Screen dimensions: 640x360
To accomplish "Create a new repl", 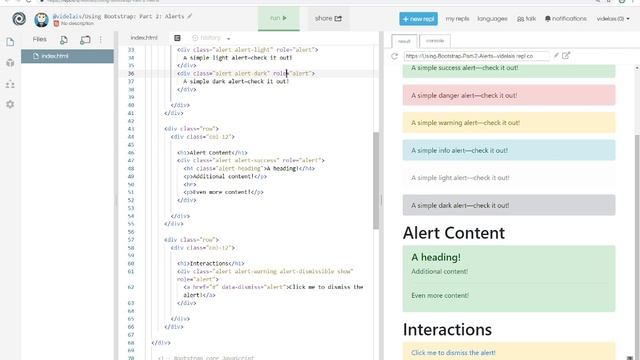I will pyautogui.click(x=418, y=19).
